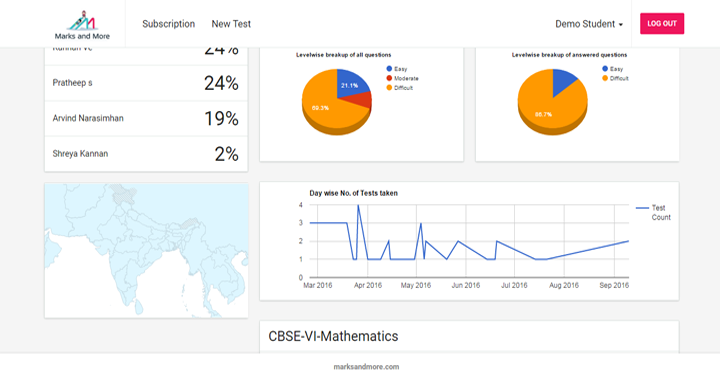Image resolution: width=720 pixels, height=380 pixels.
Task: Click the Easy legend dot in all-questions chart
Action: click(x=389, y=69)
